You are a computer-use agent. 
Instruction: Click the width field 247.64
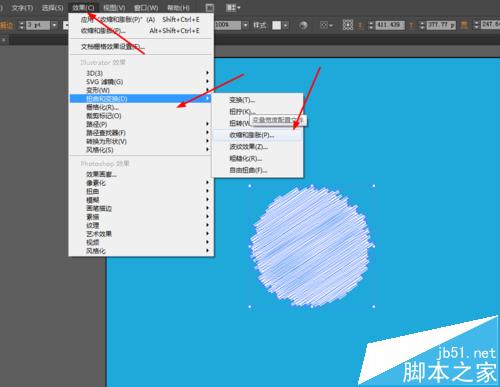point(490,25)
